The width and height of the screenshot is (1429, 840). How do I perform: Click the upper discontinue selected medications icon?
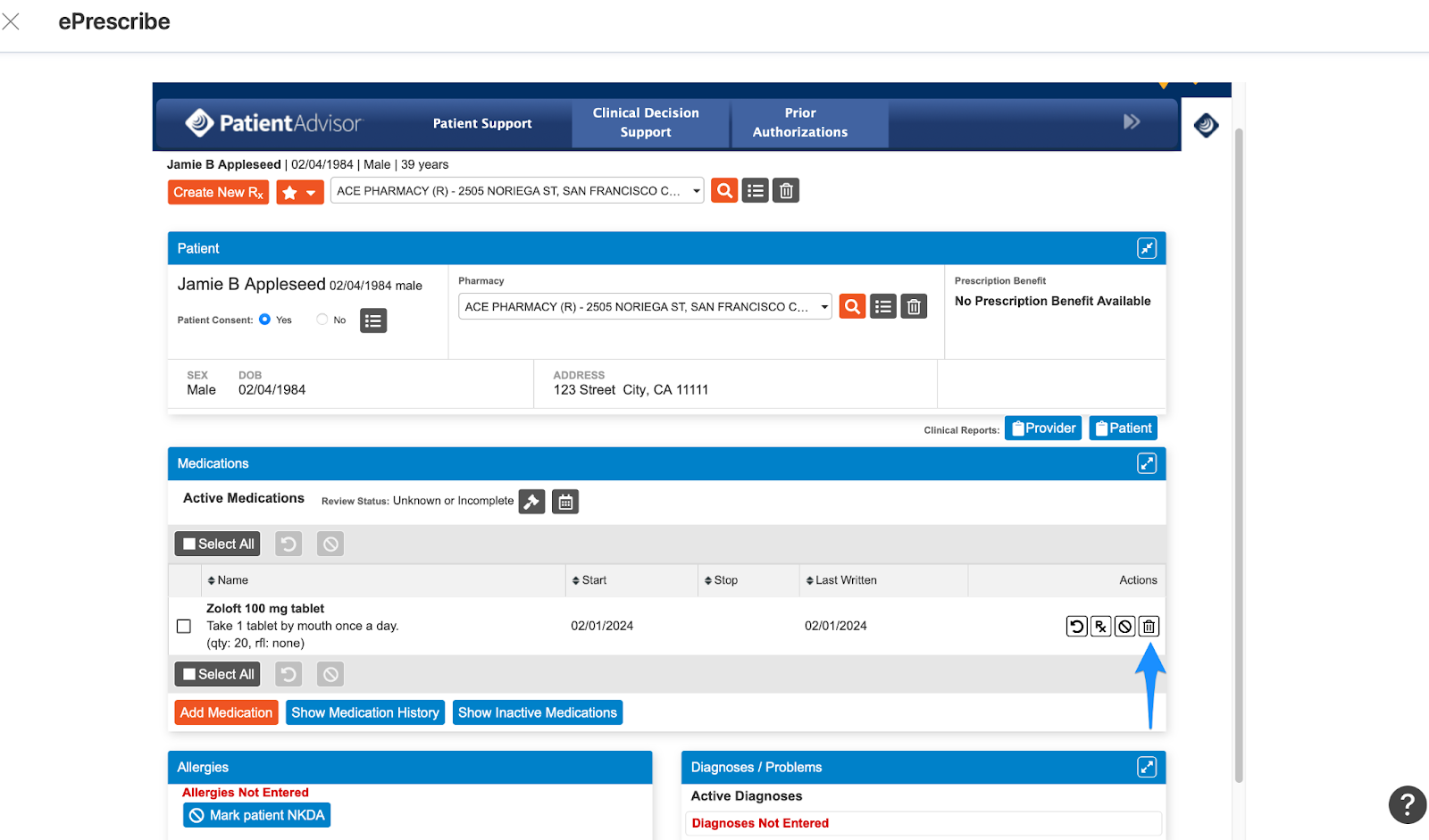[x=330, y=544]
